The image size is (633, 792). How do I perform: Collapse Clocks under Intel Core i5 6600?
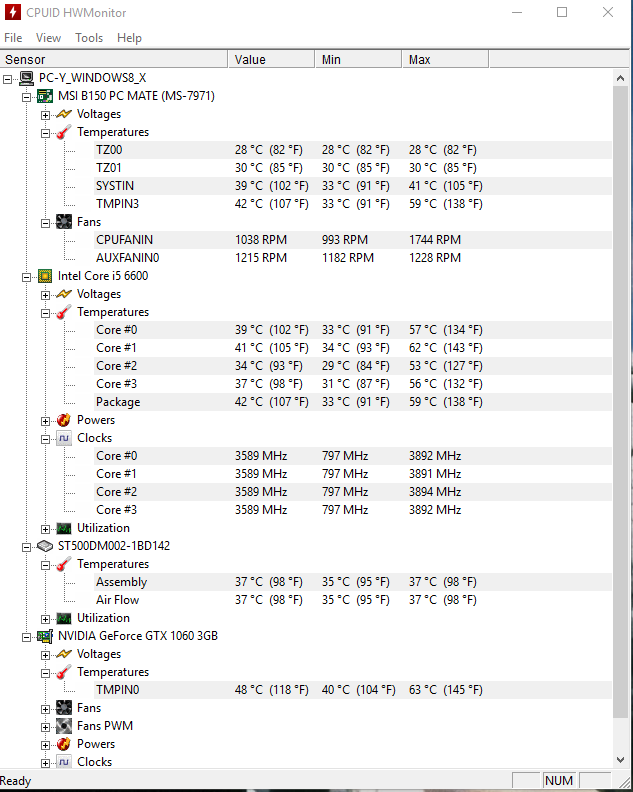coord(45,439)
